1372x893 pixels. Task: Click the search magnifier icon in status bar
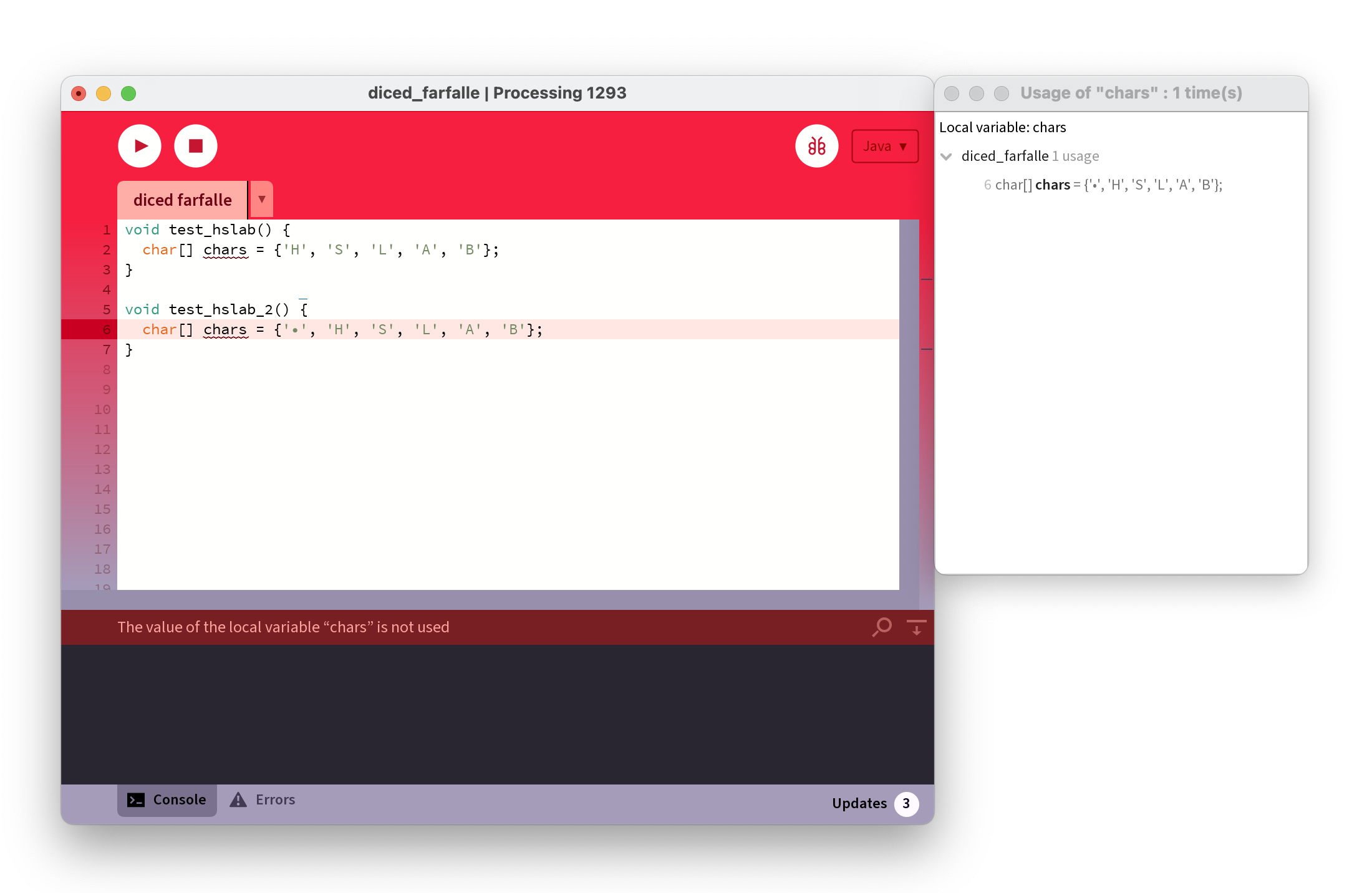click(882, 627)
